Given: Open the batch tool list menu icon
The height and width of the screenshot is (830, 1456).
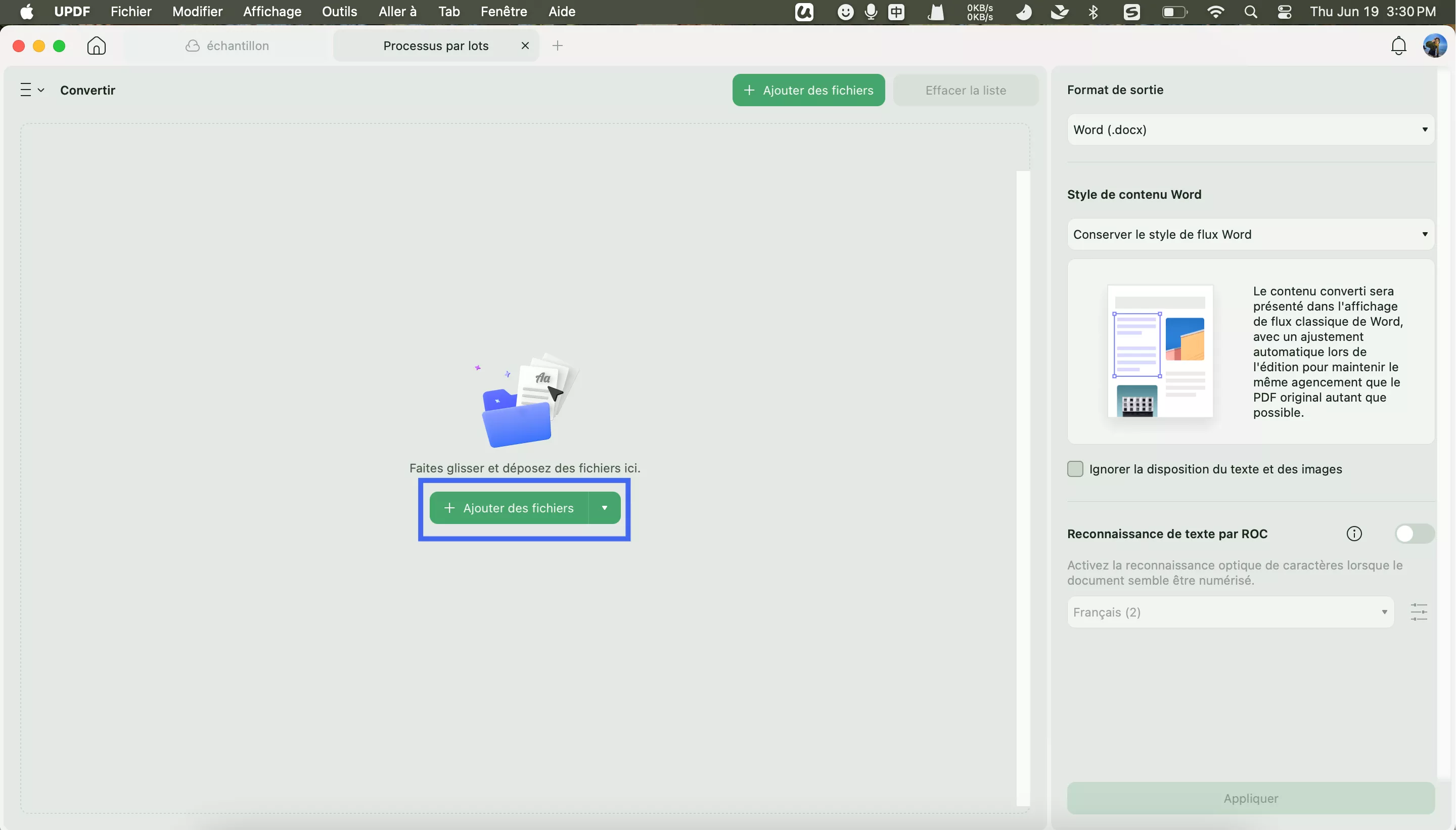Looking at the screenshot, I should pos(32,90).
